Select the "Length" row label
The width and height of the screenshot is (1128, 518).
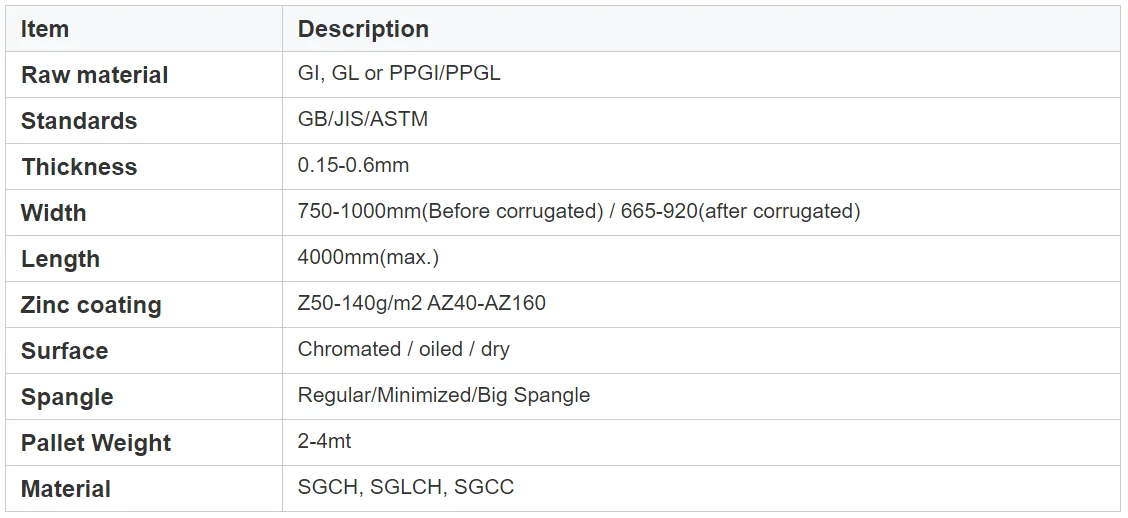[60, 259]
